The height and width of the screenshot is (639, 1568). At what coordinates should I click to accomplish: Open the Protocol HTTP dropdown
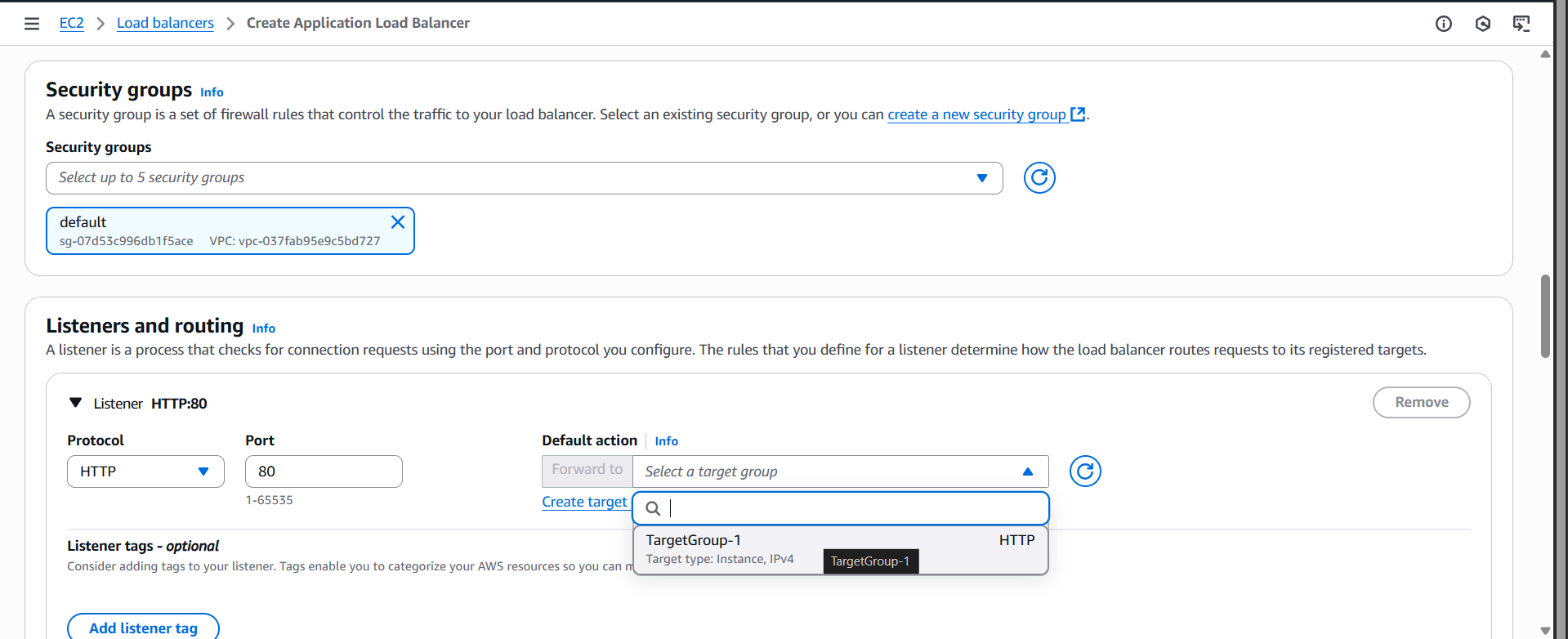[x=145, y=471]
